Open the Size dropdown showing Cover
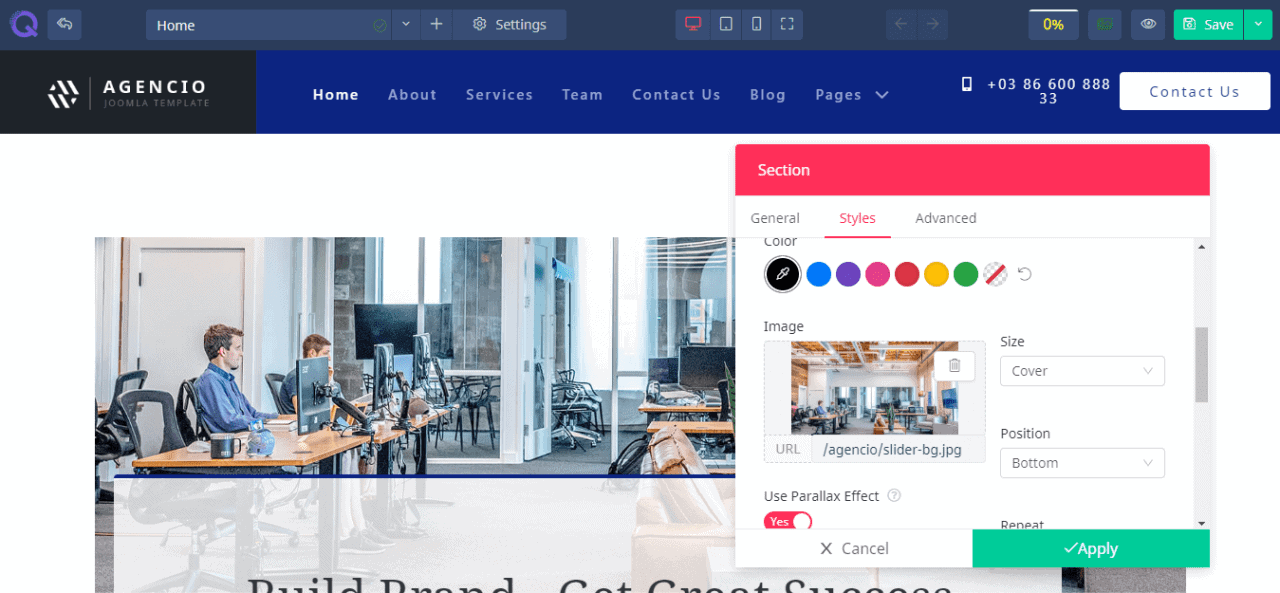 tap(1082, 371)
